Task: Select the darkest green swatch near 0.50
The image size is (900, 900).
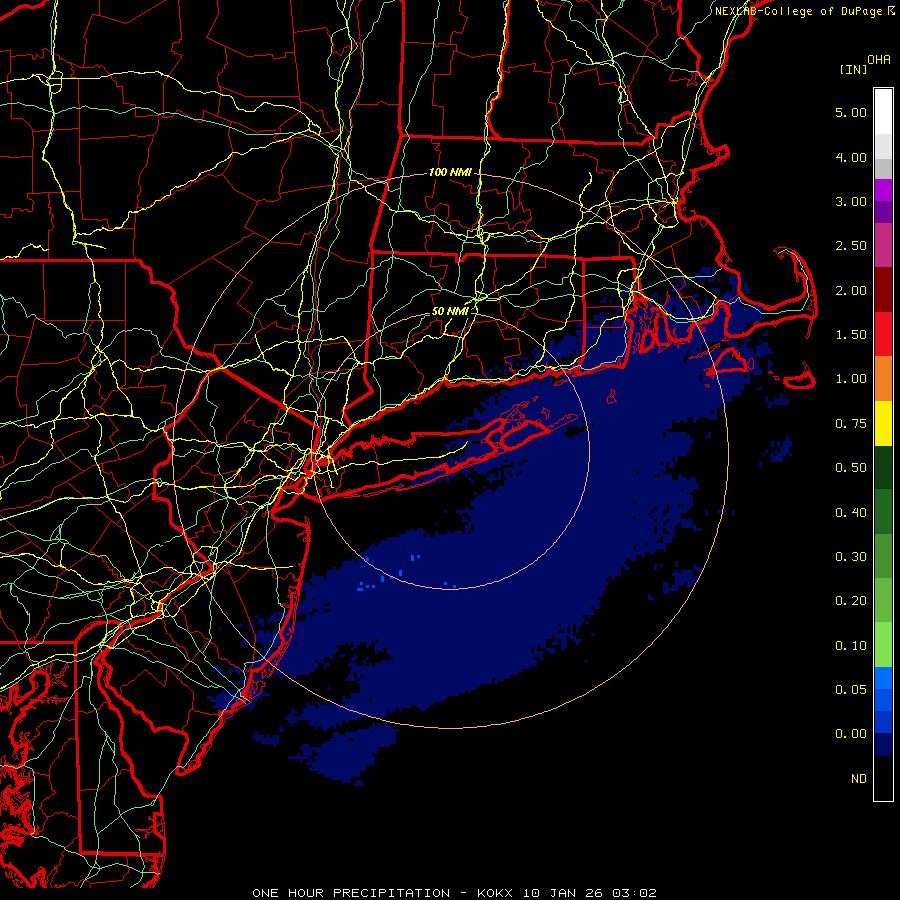Action: tap(883, 468)
